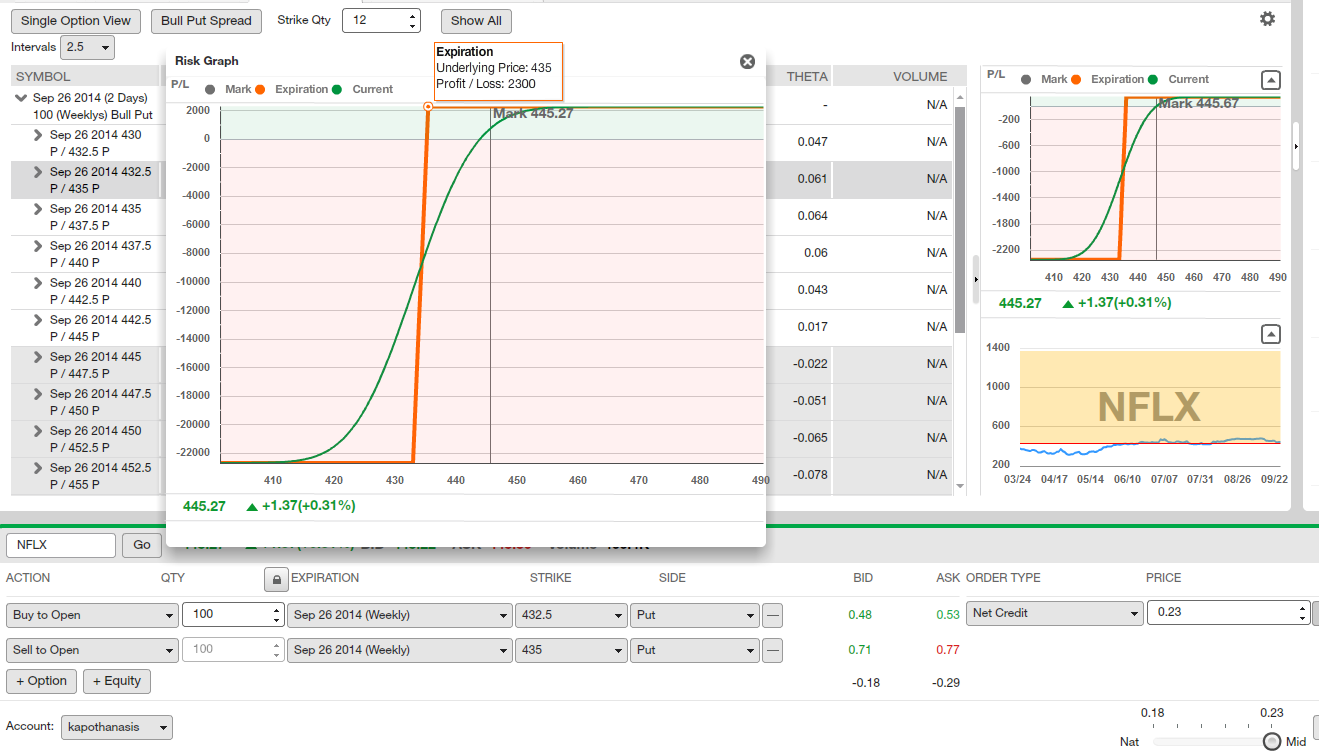
Task: Click the Show All button
Action: tap(476, 20)
